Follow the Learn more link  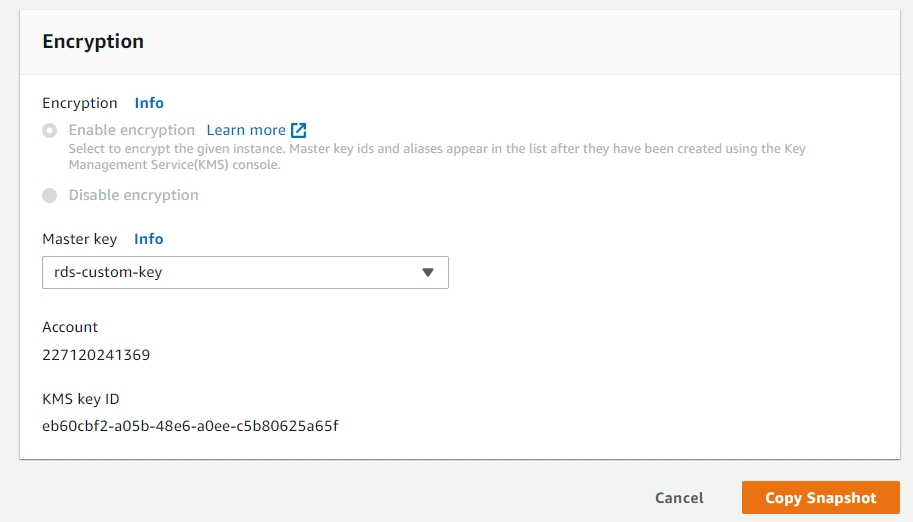pos(246,130)
